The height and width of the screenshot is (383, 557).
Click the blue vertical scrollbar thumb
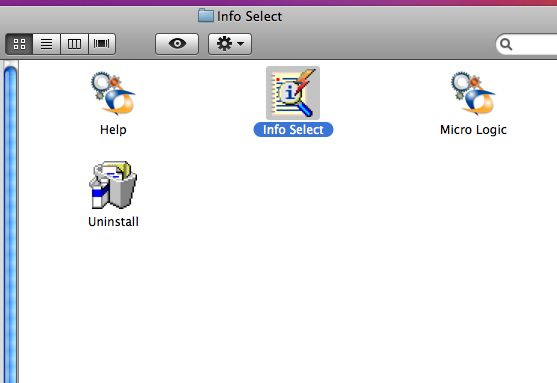pyautogui.click(x=10, y=224)
